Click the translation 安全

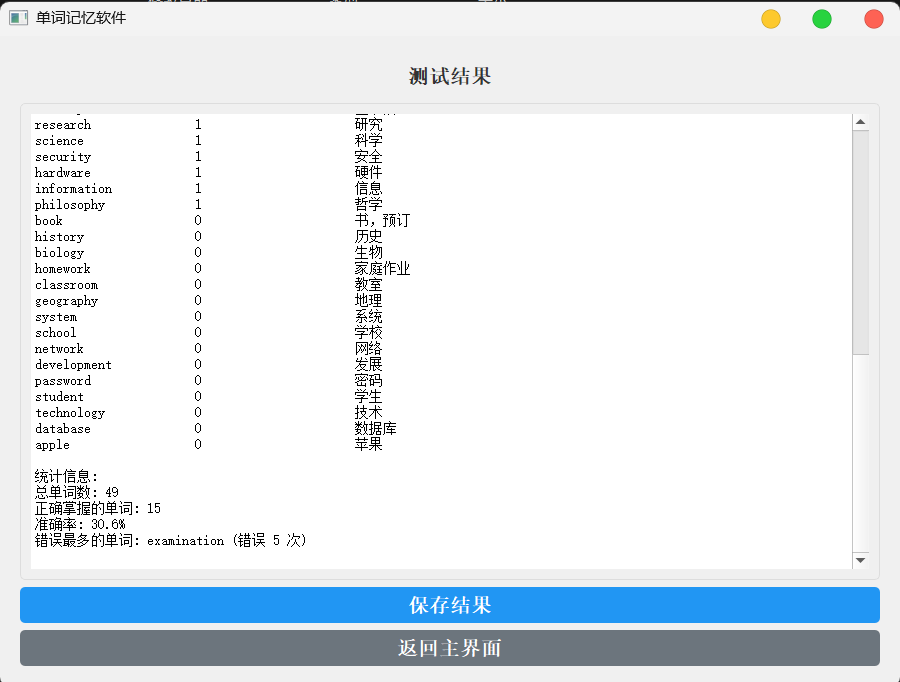[368, 157]
